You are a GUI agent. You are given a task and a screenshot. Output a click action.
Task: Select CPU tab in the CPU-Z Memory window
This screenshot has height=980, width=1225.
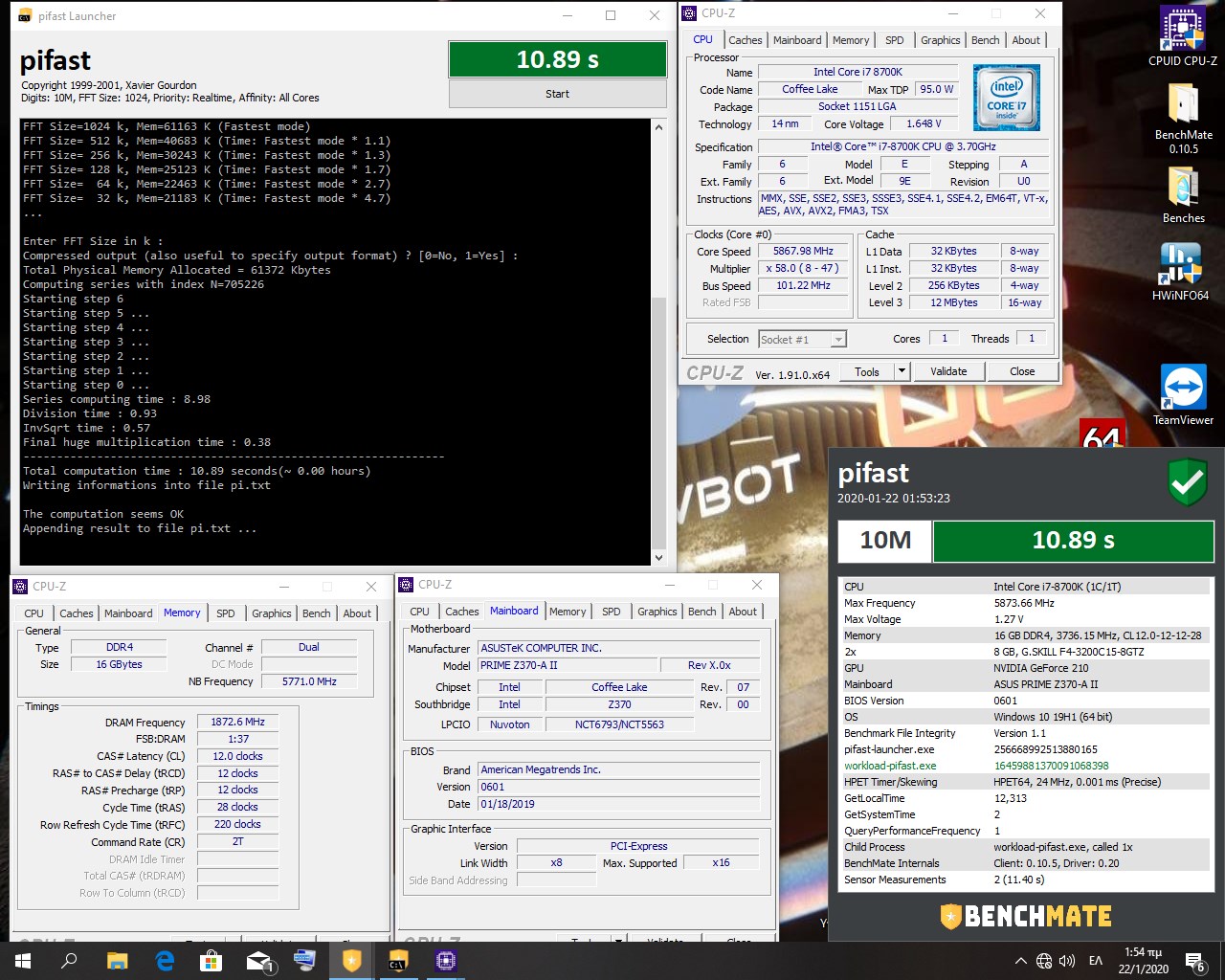point(33,613)
